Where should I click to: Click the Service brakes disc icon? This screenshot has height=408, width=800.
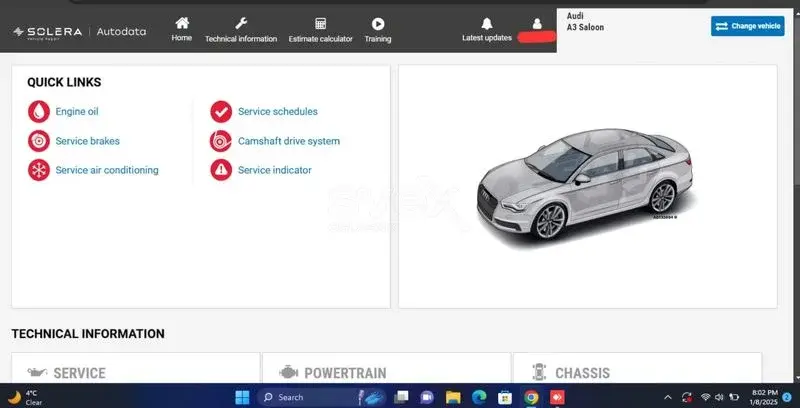tap(39, 141)
